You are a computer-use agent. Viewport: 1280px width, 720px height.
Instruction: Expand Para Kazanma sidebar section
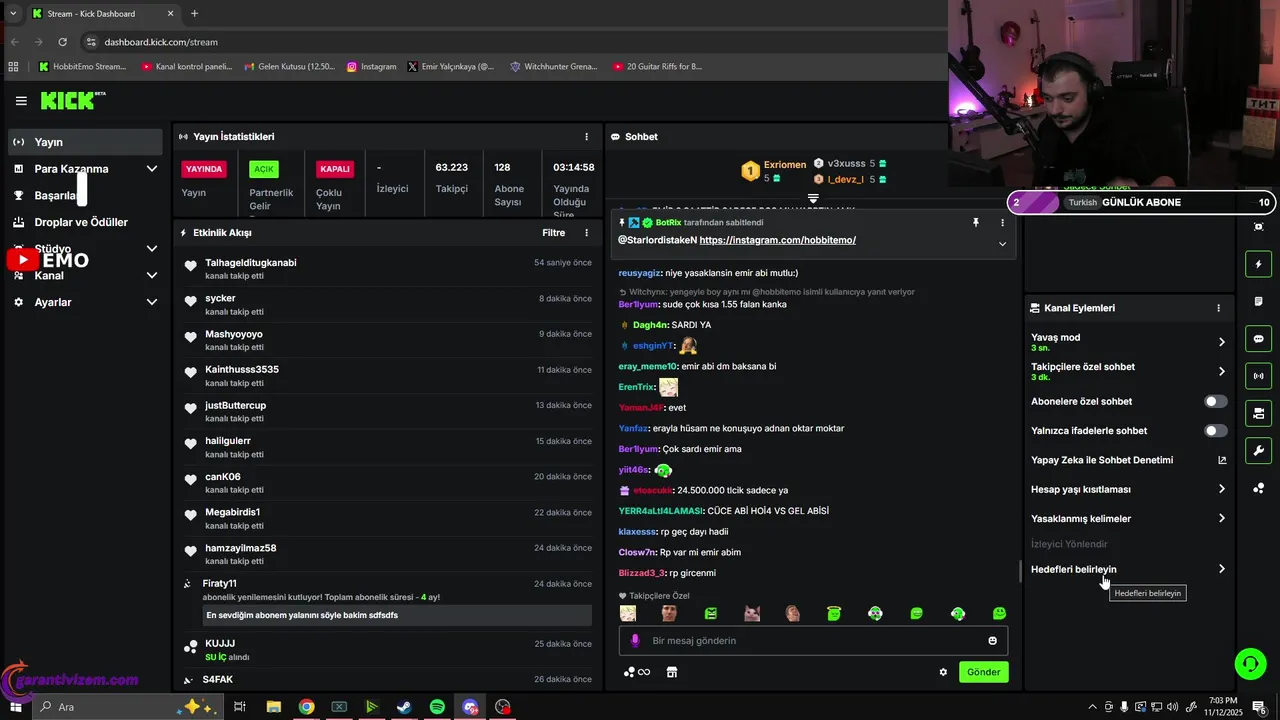point(152,169)
